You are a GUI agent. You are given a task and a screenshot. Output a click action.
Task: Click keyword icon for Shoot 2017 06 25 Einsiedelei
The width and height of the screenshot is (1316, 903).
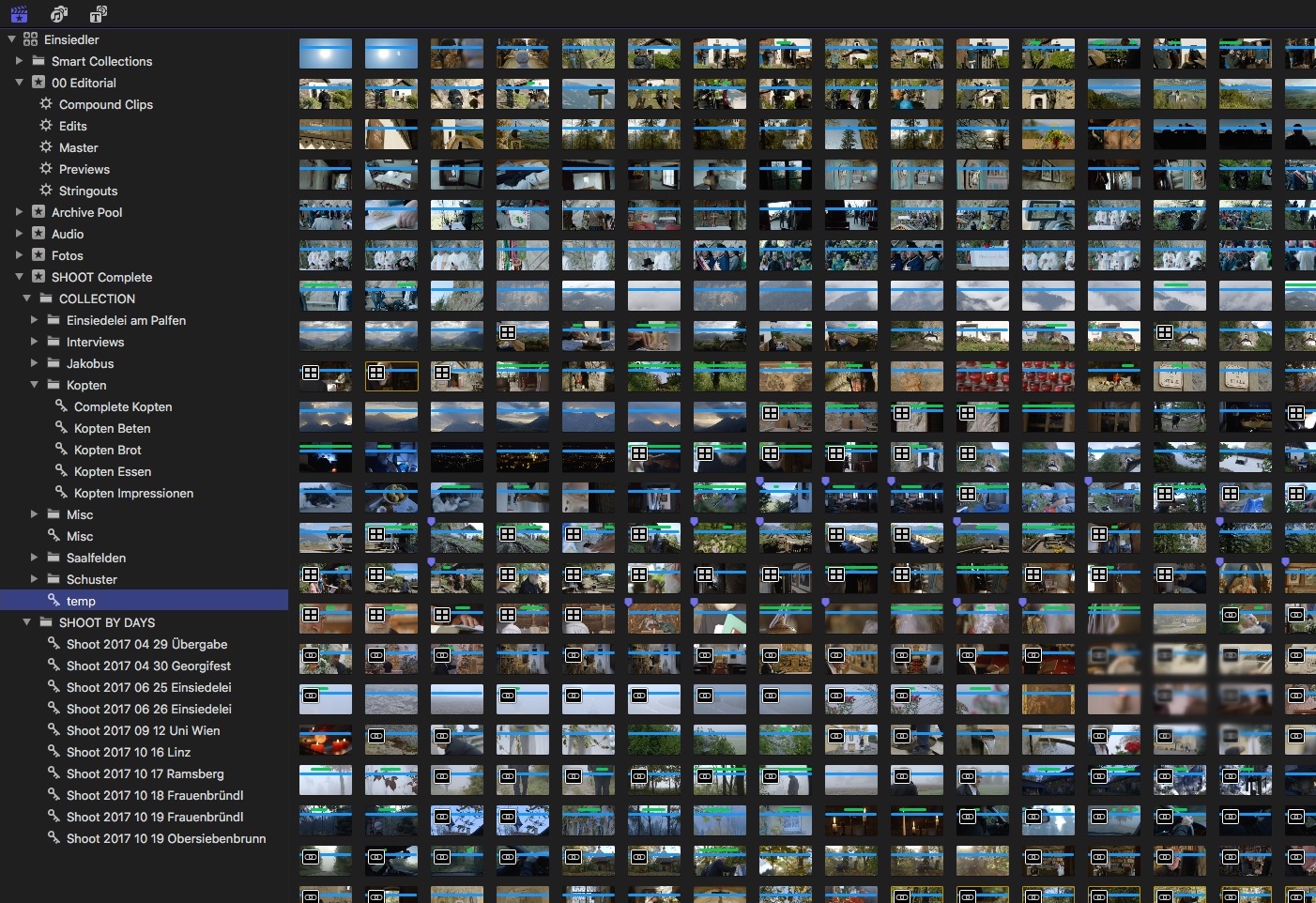click(x=53, y=687)
